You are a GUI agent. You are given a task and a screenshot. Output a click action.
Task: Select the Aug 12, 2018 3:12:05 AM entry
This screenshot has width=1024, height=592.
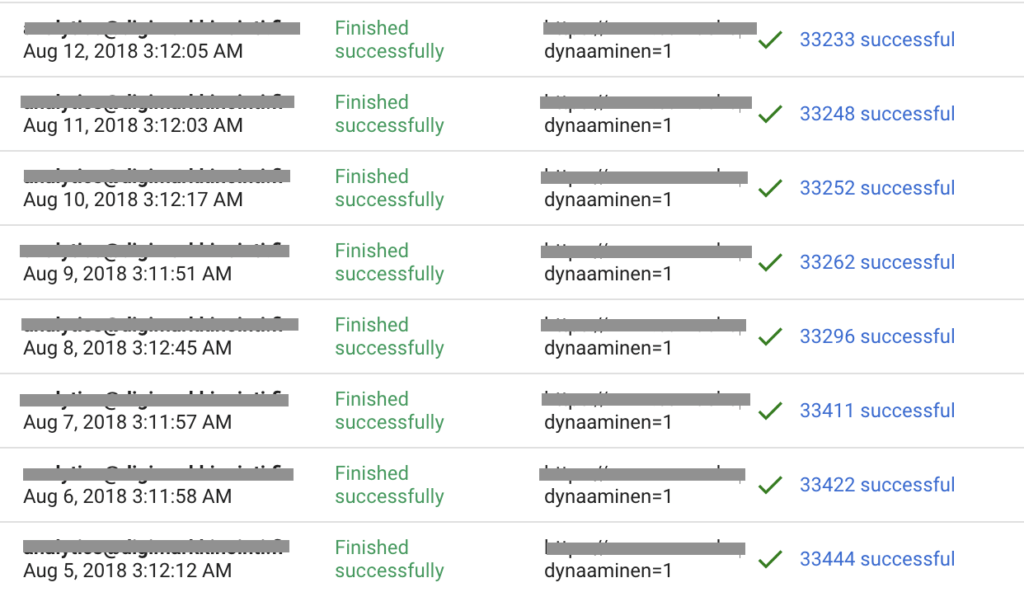click(133, 51)
